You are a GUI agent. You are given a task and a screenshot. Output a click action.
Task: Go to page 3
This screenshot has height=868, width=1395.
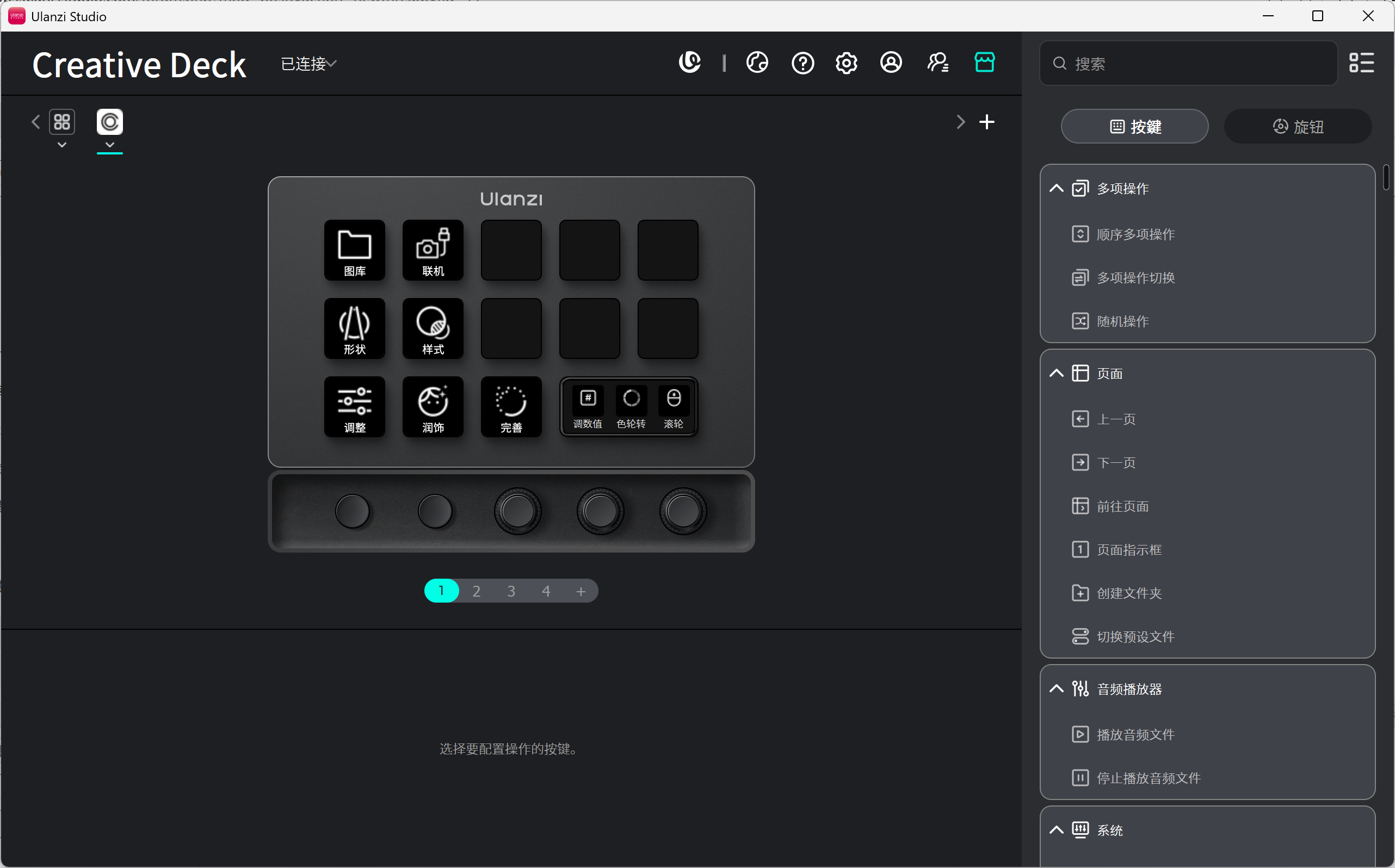tap(511, 591)
